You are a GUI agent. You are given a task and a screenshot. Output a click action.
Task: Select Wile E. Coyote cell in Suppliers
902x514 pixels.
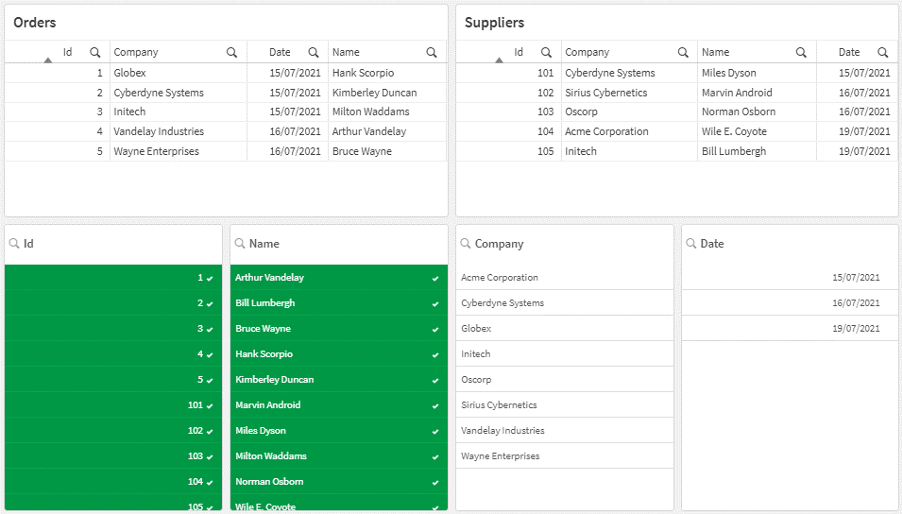[x=757, y=131]
